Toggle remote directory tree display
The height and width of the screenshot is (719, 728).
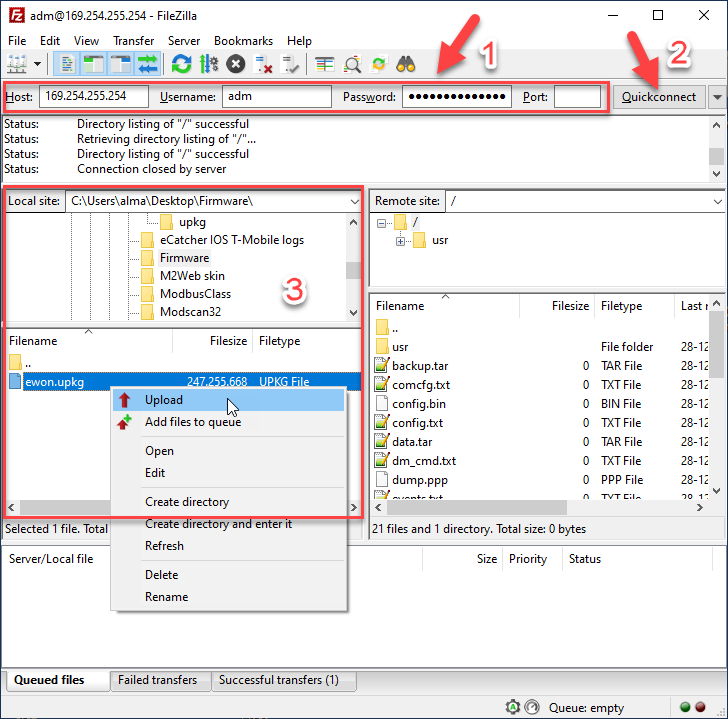pos(121,64)
